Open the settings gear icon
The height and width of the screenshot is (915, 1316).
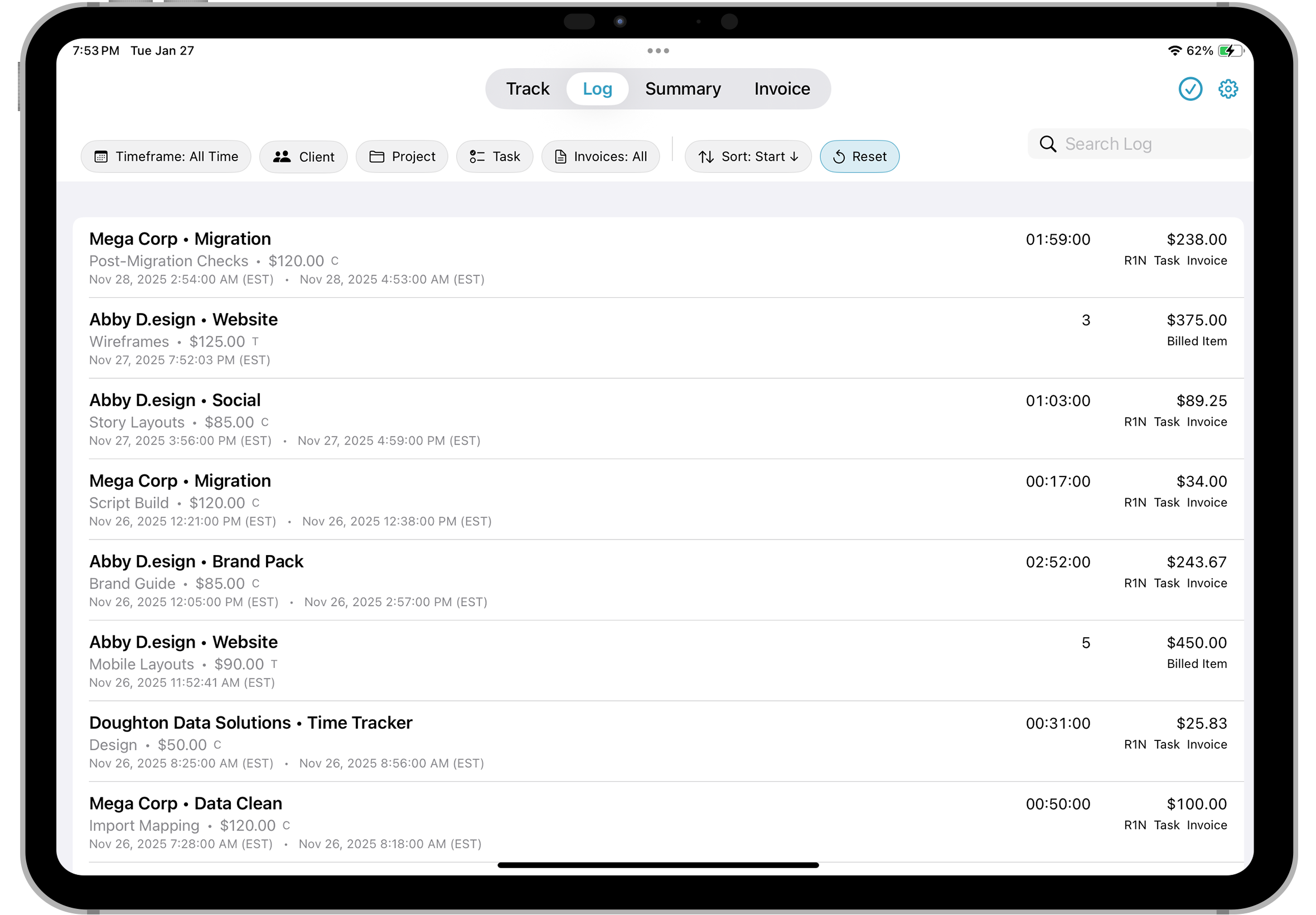point(1227,88)
